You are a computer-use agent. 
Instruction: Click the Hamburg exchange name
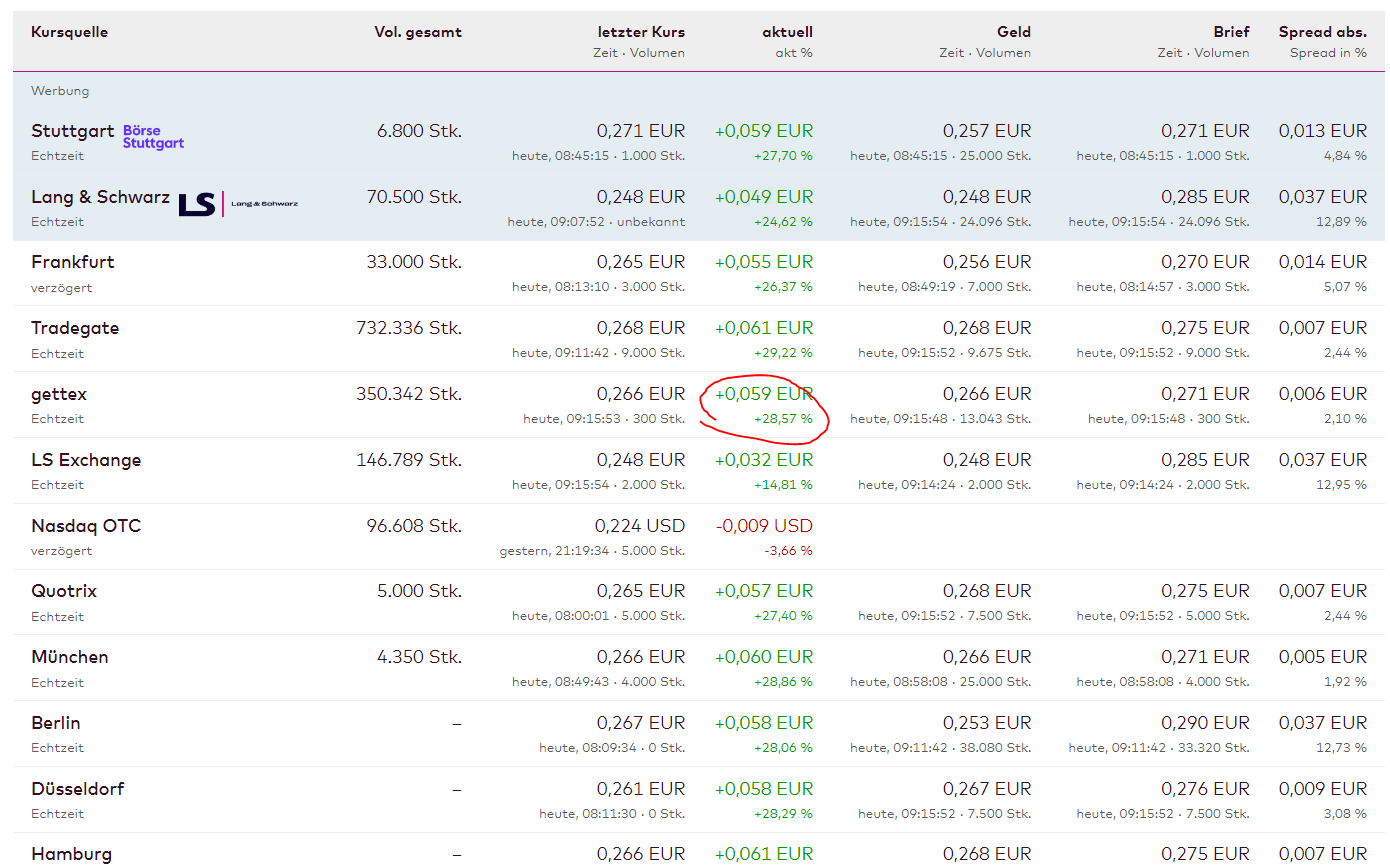(72, 854)
